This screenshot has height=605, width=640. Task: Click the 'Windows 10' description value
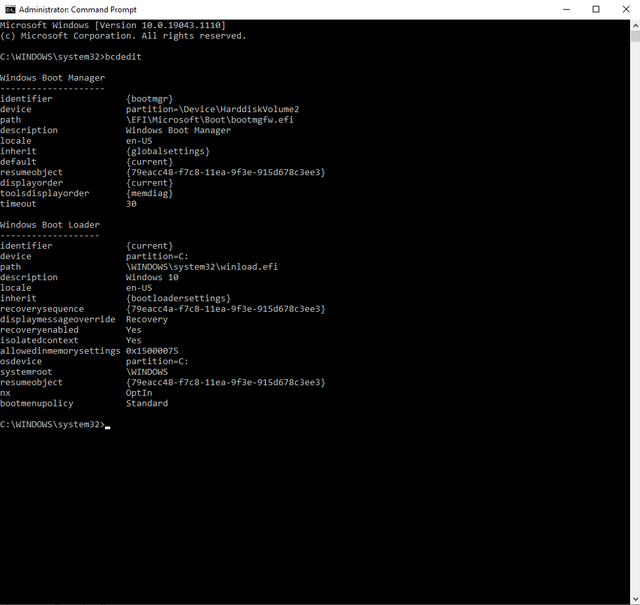pyautogui.click(x=152, y=277)
